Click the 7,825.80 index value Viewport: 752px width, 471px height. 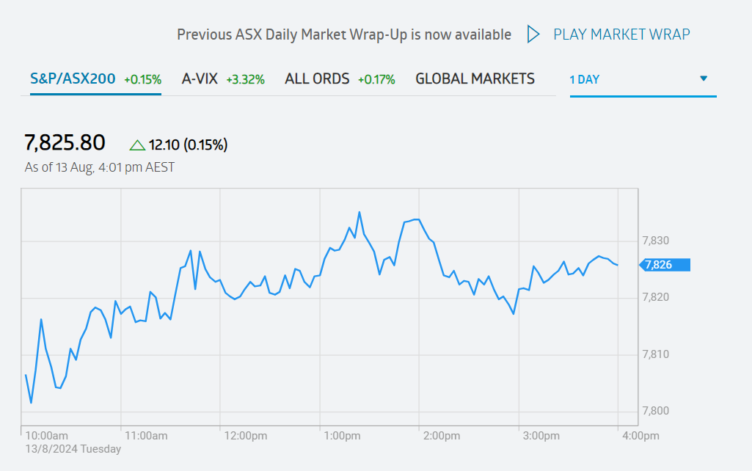point(65,143)
